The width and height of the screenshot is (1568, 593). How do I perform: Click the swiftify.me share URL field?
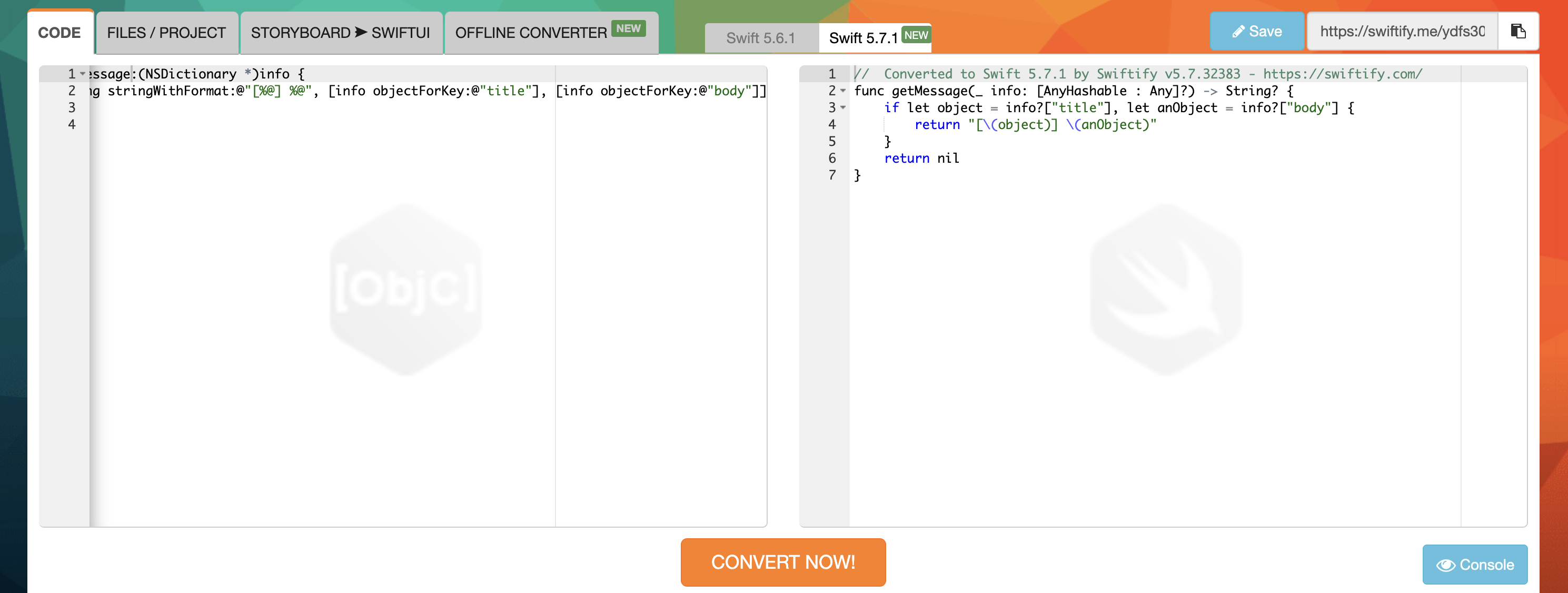pyautogui.click(x=1402, y=31)
